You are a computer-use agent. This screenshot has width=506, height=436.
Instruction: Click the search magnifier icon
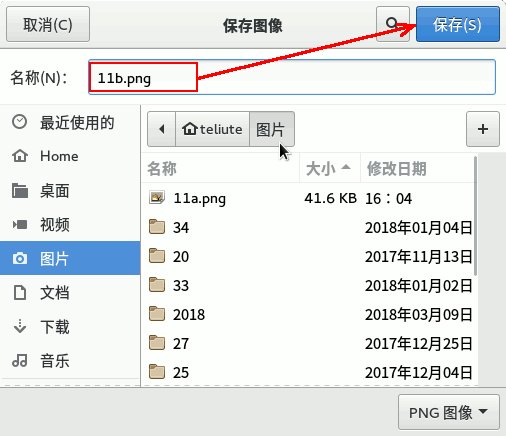click(392, 24)
